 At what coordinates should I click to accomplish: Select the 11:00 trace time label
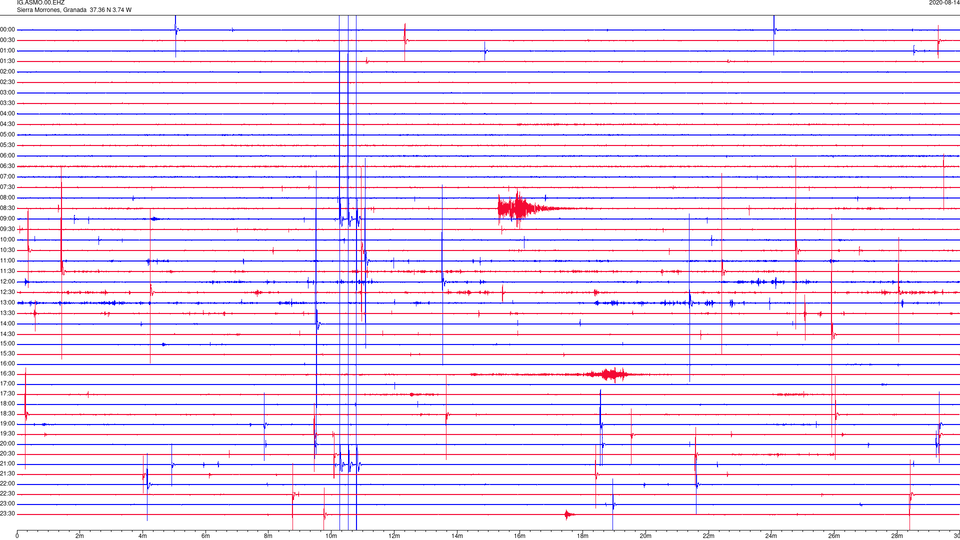click(x=8, y=261)
